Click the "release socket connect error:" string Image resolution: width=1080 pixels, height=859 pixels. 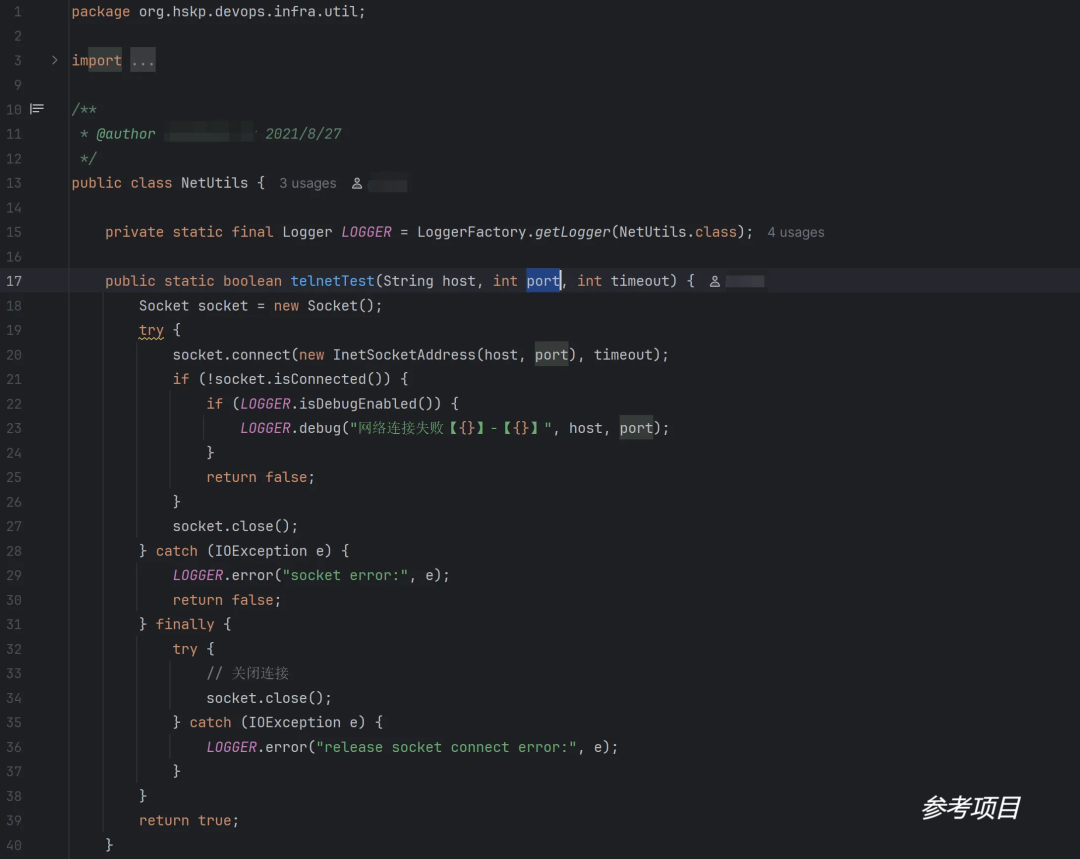click(x=446, y=747)
